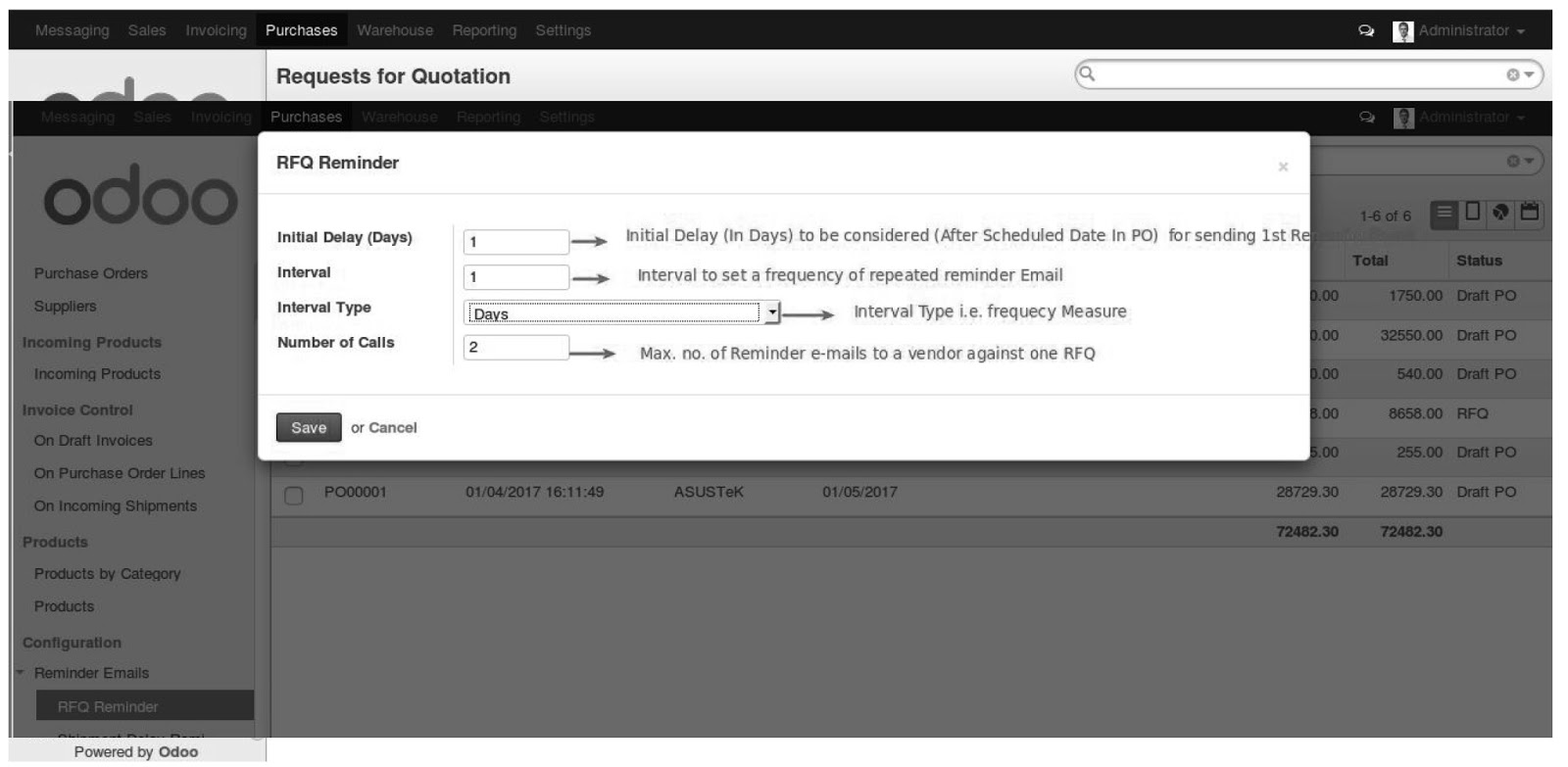Open Reminder Emails in the sidebar
Image resolution: width=1568 pixels, height=767 pixels.
click(x=92, y=673)
